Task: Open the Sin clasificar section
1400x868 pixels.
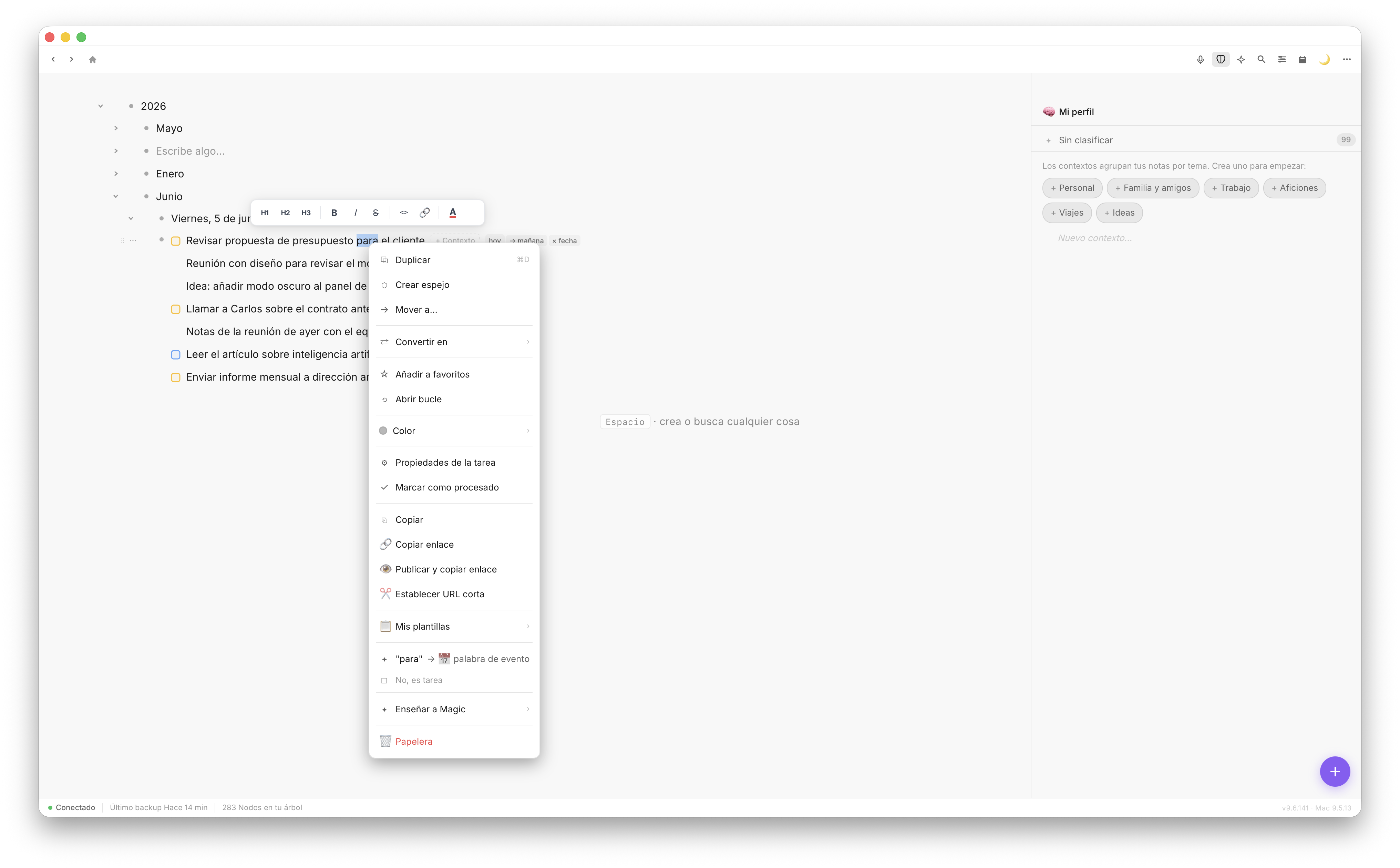Action: tap(1196, 140)
